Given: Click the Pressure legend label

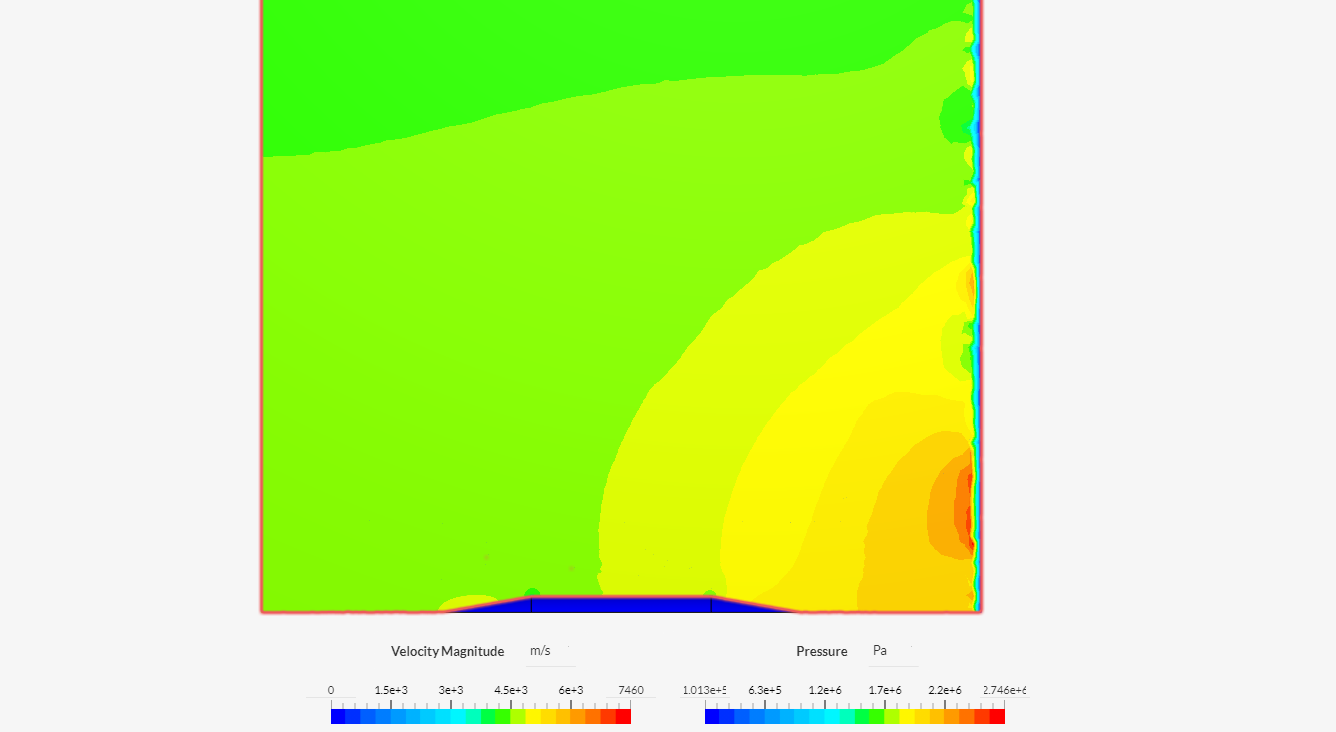Looking at the screenshot, I should click(821, 651).
